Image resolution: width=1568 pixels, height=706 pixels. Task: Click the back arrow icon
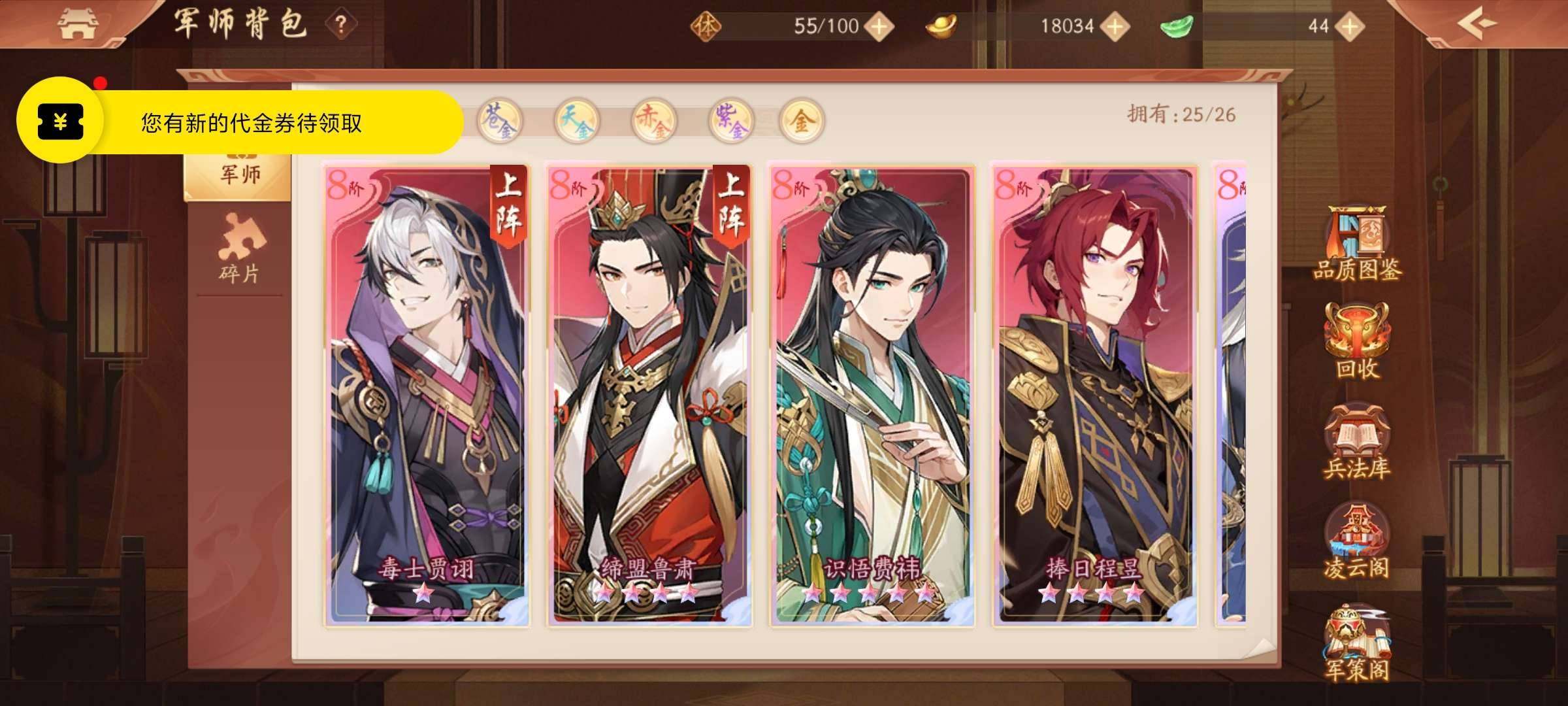[x=1477, y=24]
